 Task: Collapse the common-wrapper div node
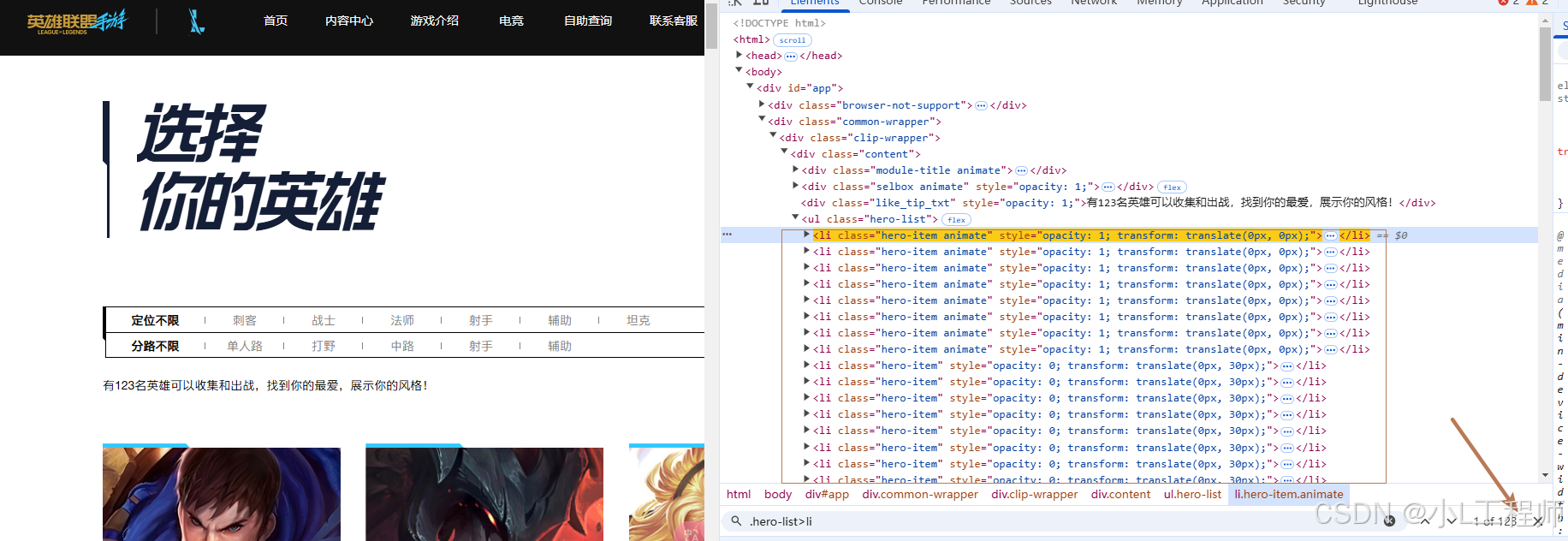pos(762,120)
